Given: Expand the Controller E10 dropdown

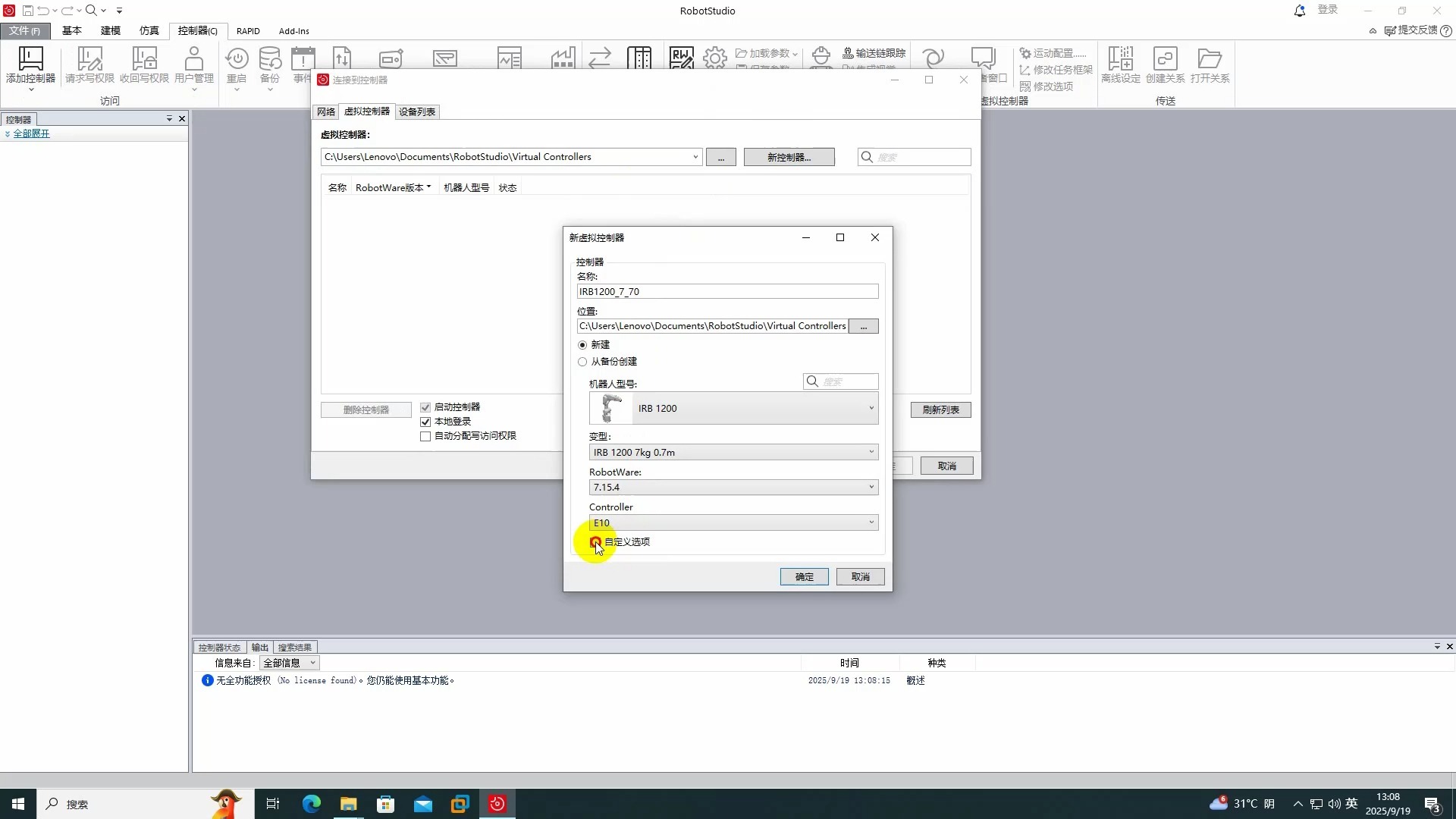Looking at the screenshot, I should coord(871,522).
